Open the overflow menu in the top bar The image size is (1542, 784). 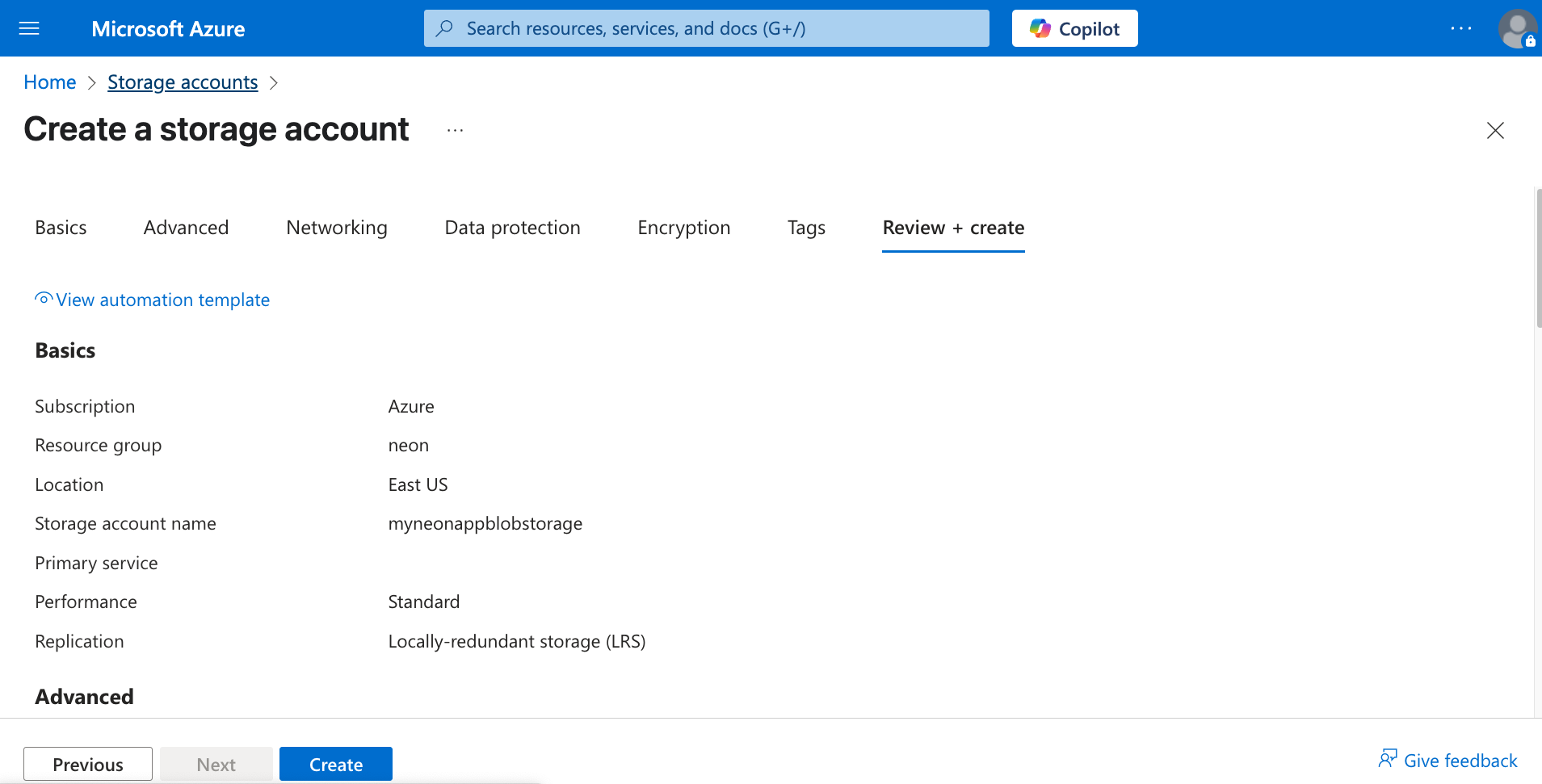[x=1462, y=28]
